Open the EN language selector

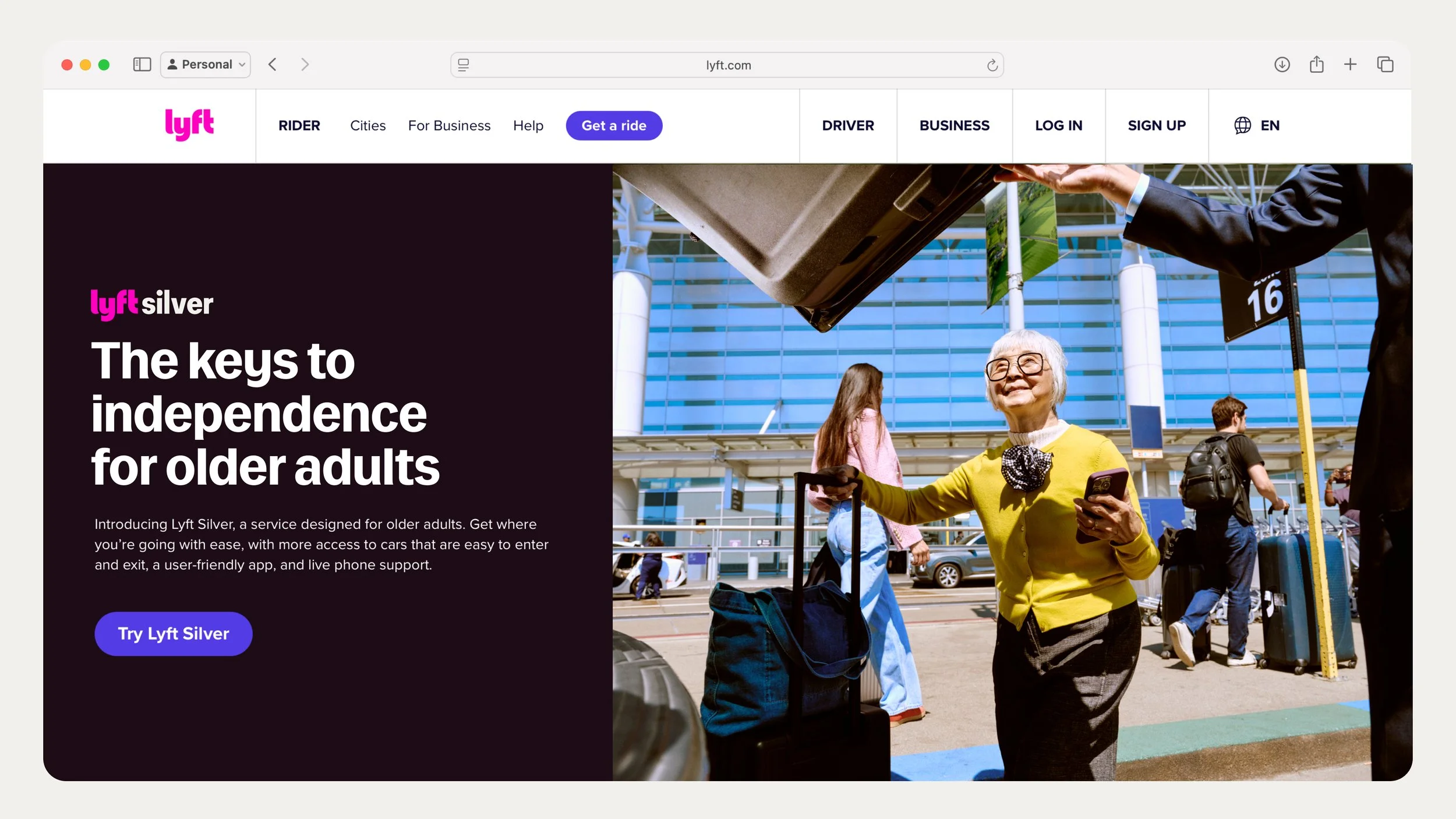pyautogui.click(x=1257, y=125)
